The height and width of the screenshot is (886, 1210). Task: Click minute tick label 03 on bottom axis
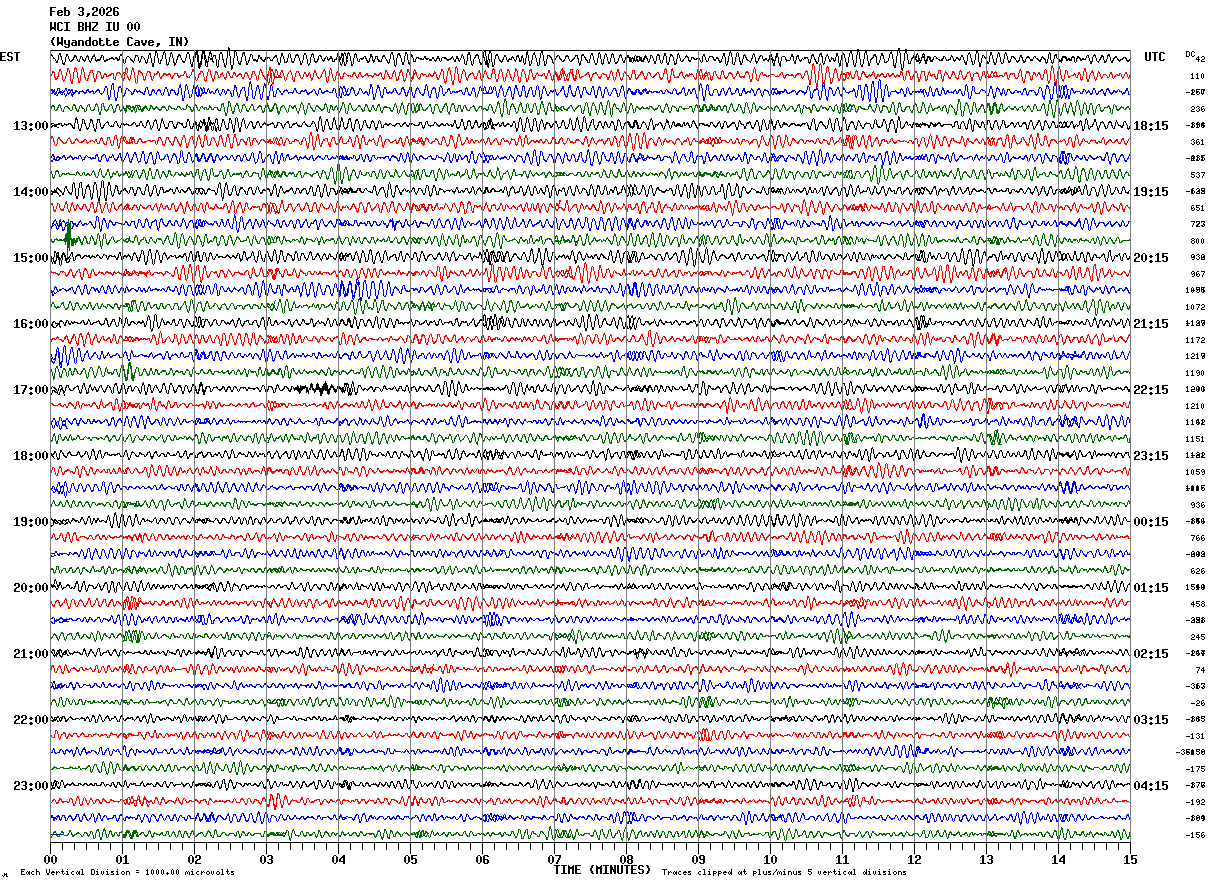click(266, 859)
